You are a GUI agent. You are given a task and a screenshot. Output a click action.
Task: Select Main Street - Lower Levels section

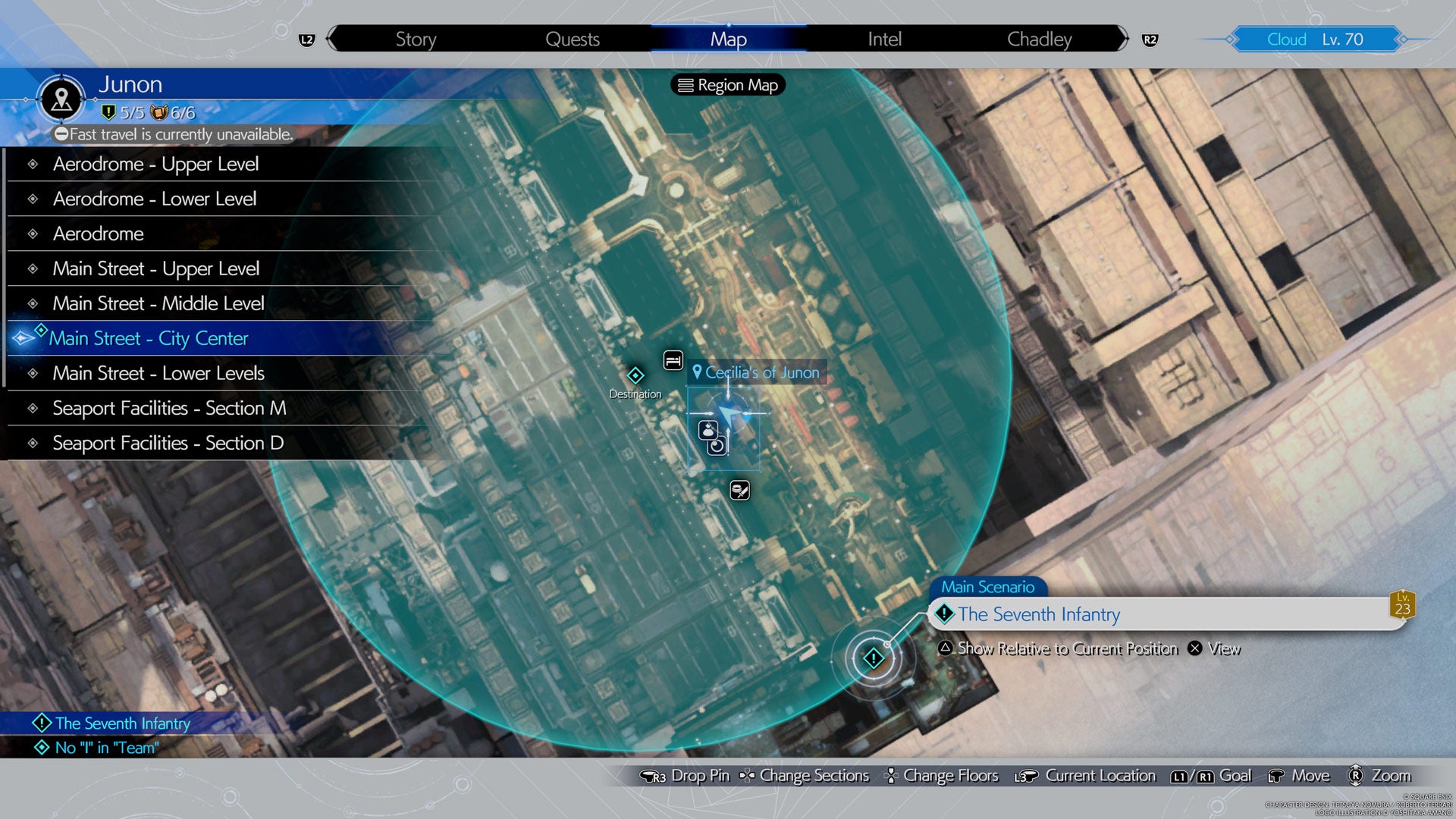[158, 373]
